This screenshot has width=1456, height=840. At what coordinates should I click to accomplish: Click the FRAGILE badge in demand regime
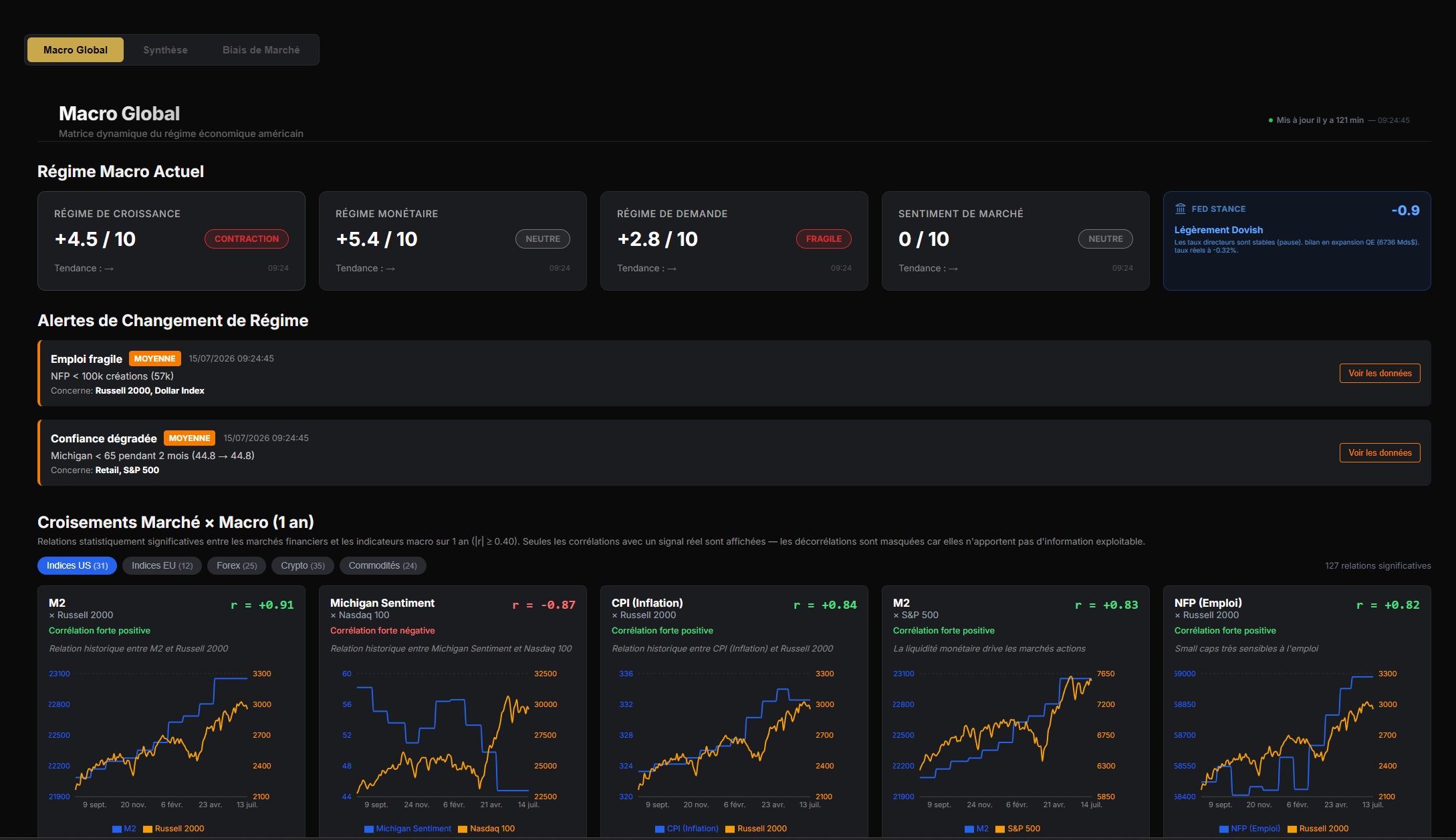point(824,239)
